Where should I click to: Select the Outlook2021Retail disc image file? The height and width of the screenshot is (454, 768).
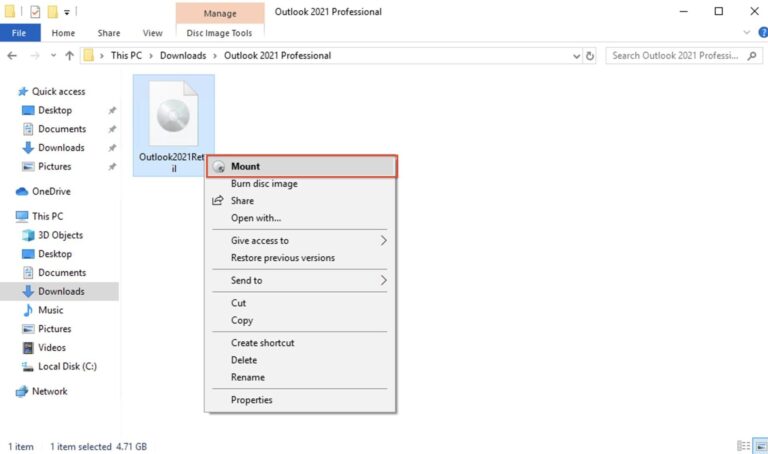pos(173,125)
